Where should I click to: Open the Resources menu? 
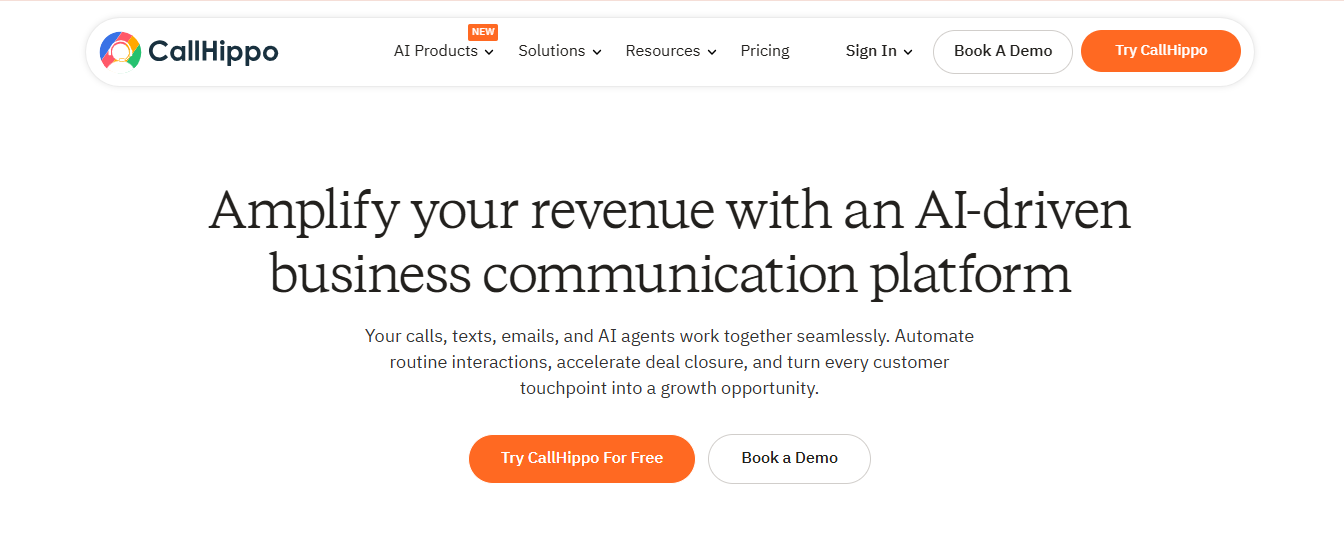[662, 51]
